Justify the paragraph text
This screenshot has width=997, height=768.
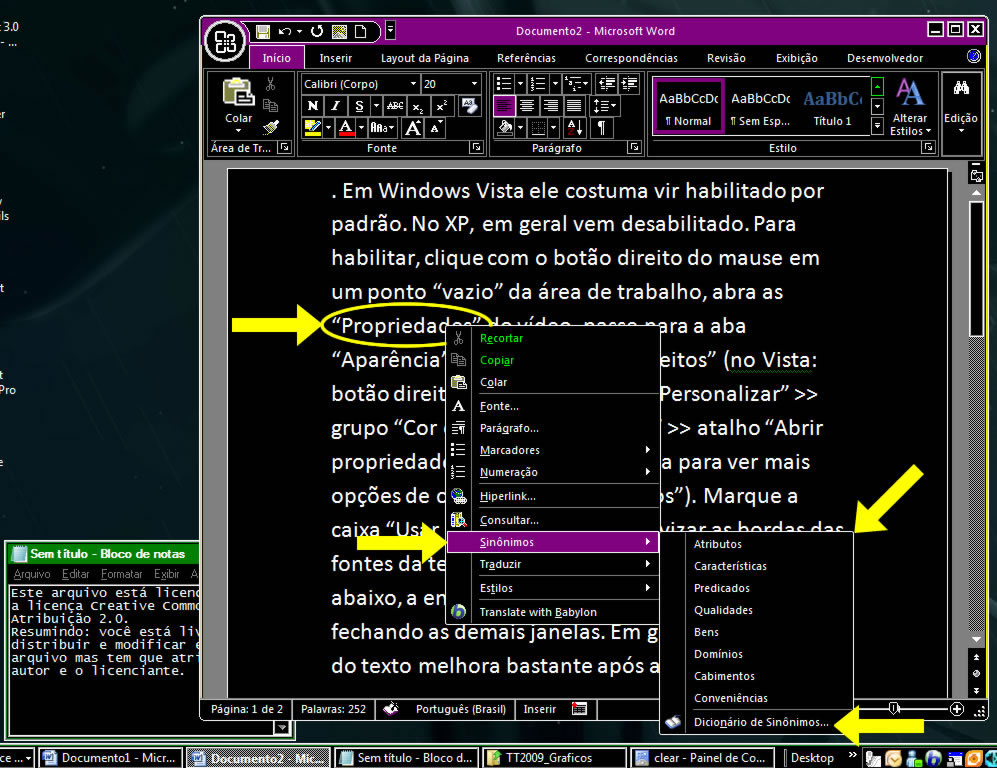[574, 106]
